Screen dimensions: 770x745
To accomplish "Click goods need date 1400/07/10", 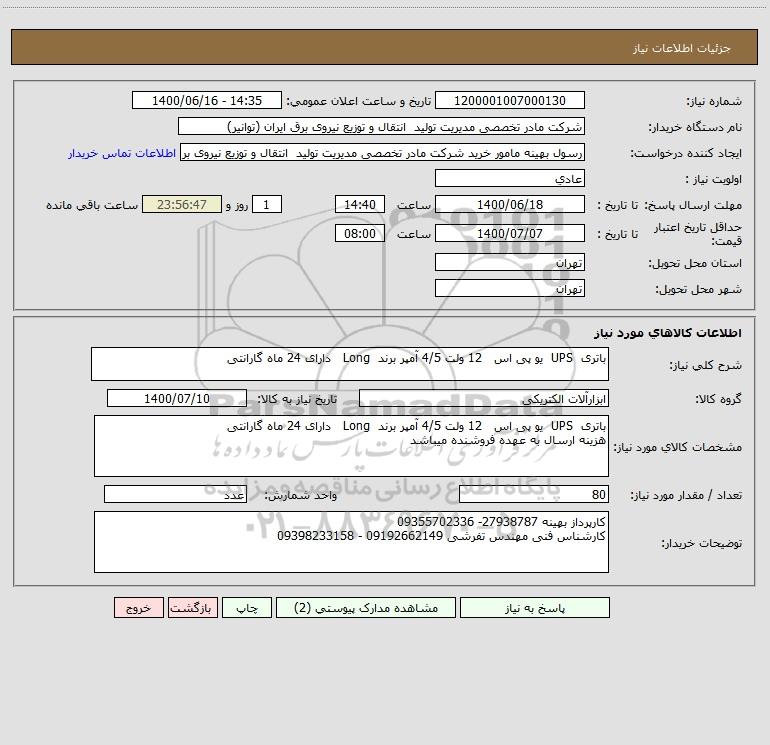I will tap(177, 398).
